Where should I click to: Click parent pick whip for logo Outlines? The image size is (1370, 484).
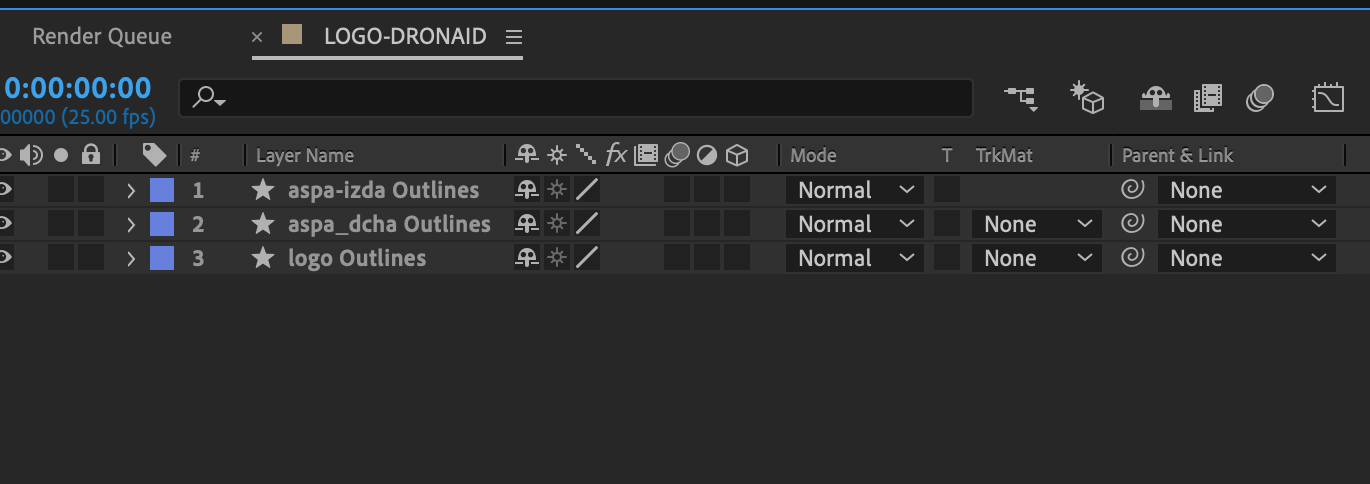(1132, 258)
